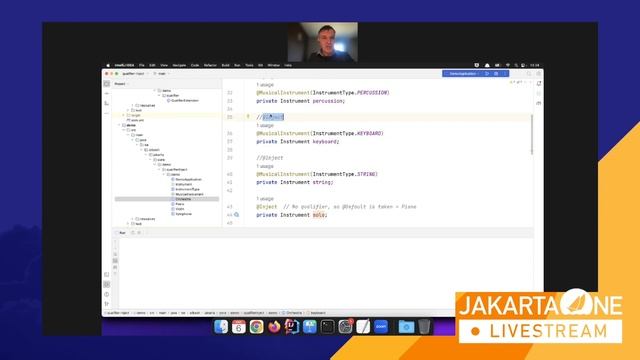Open Google Chrome from the dock
The image size is (640, 360).
point(257,327)
